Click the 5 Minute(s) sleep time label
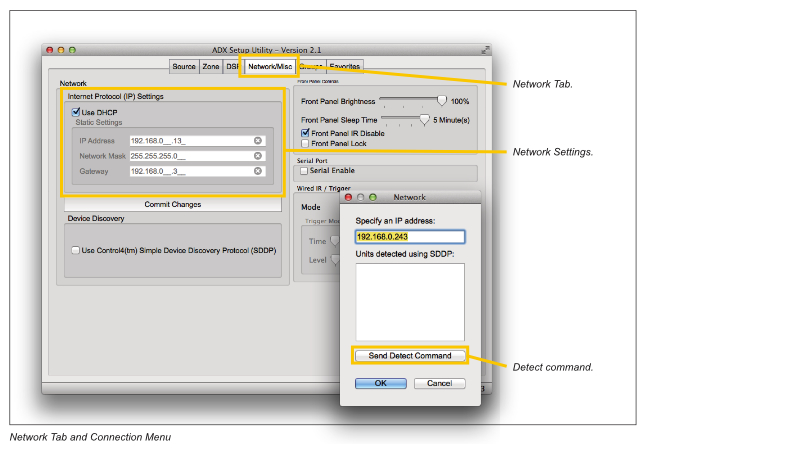The width and height of the screenshot is (809, 451). (x=451, y=120)
